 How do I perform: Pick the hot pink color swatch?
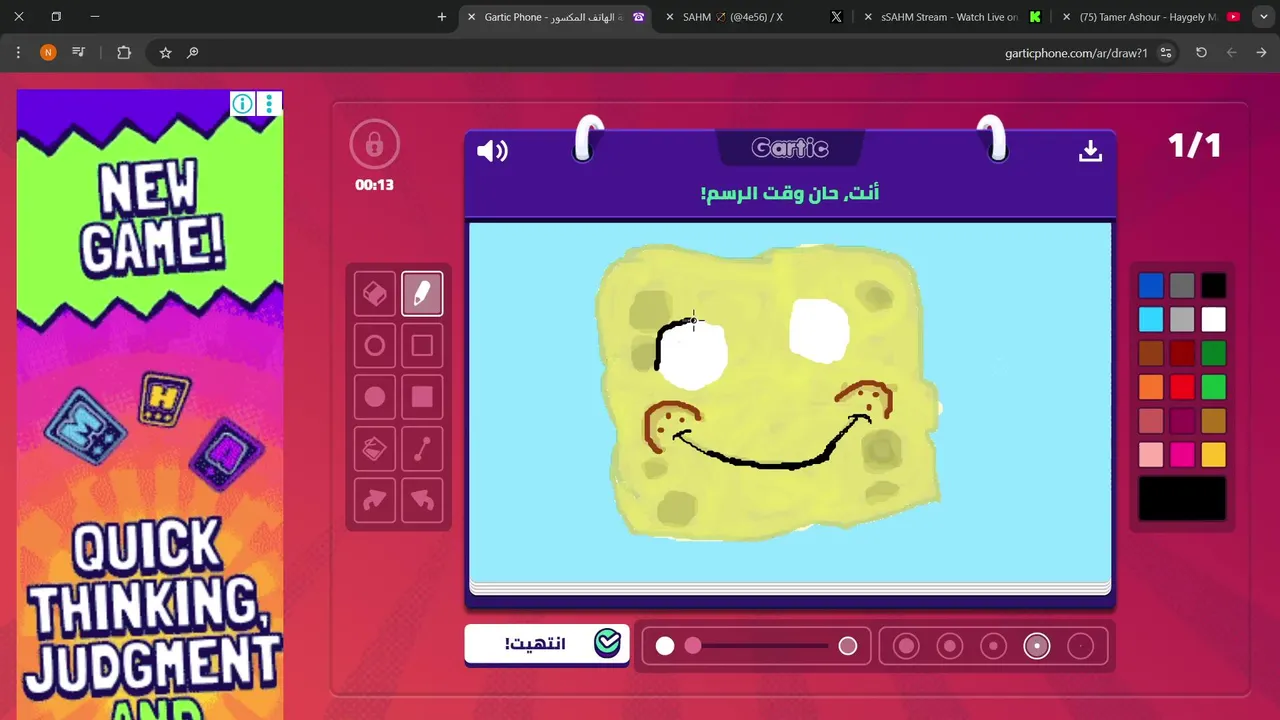1182,455
